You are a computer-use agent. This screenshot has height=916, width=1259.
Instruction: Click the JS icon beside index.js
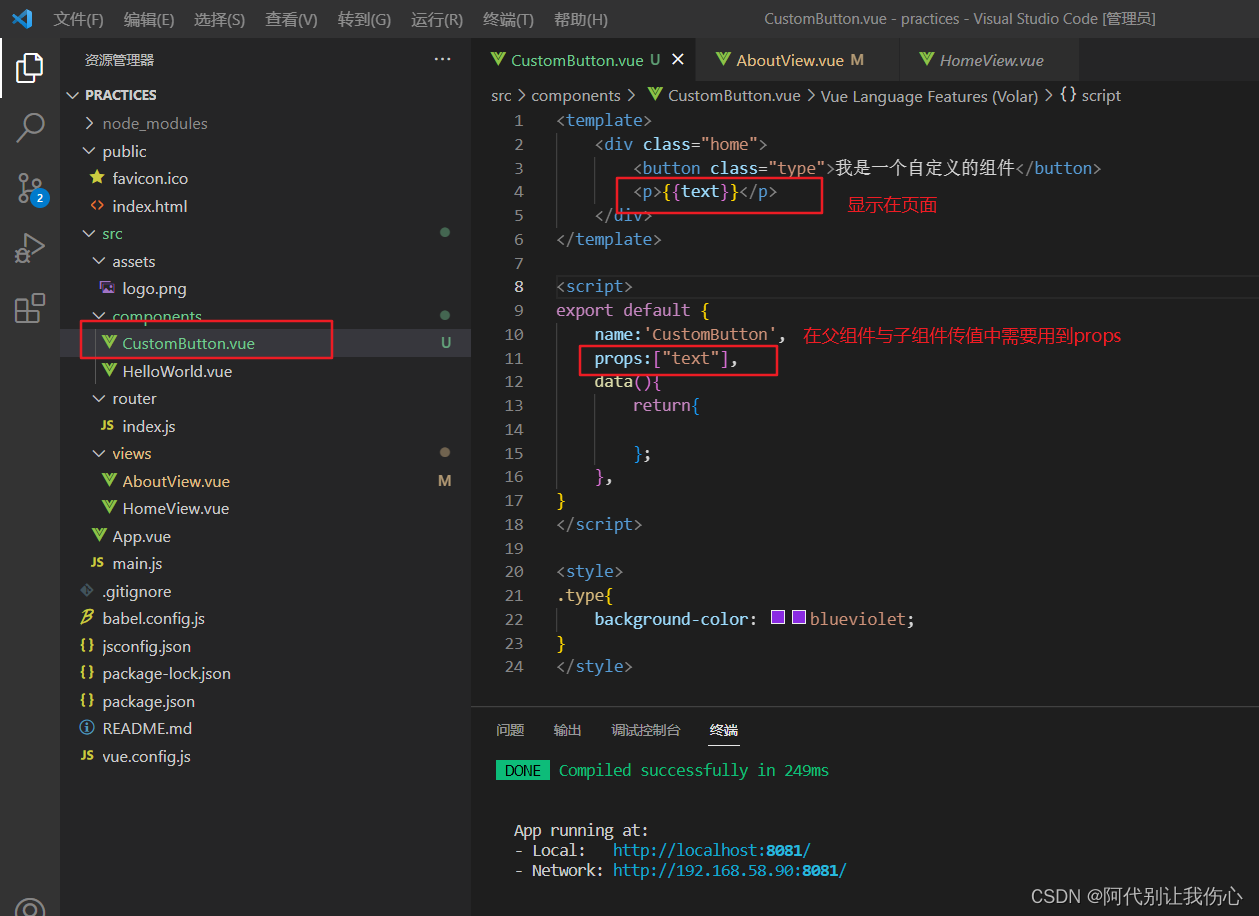[107, 426]
